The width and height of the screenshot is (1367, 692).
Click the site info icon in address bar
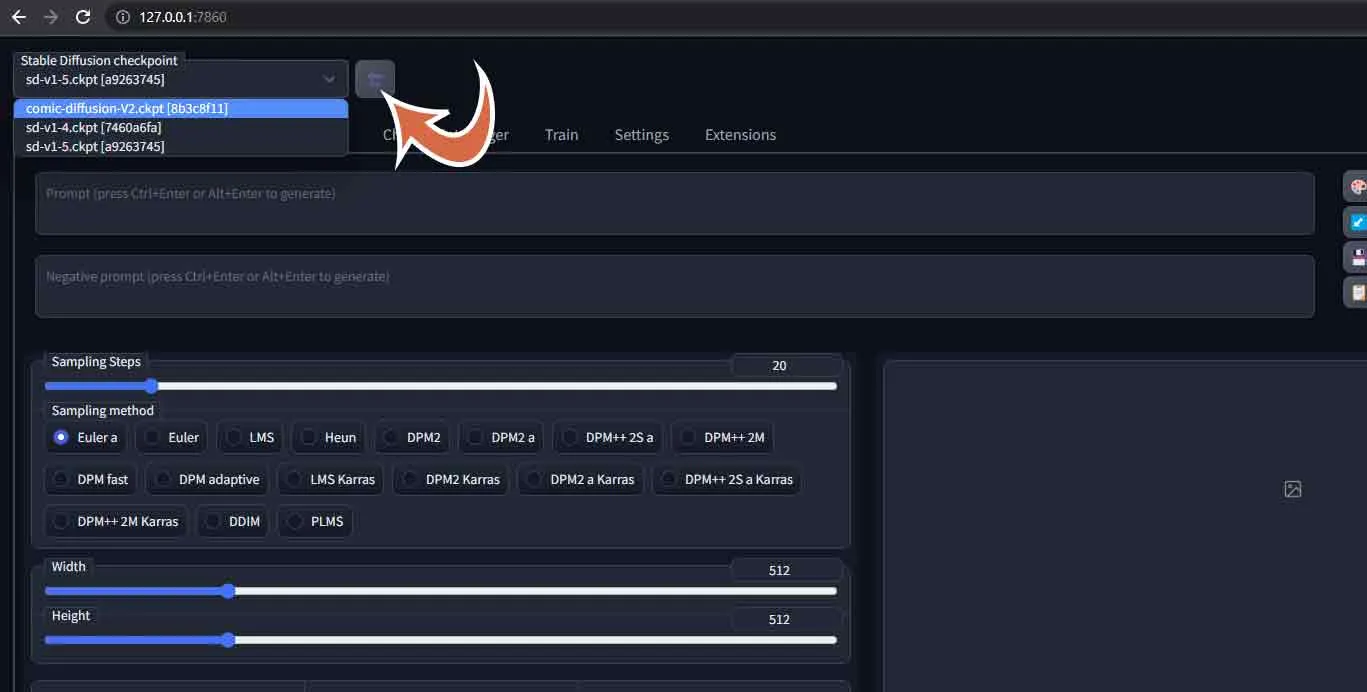point(123,17)
